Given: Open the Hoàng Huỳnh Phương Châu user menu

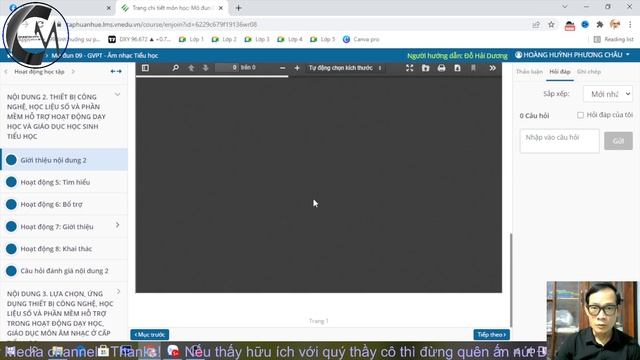Looking at the screenshot, I should [x=572, y=55].
